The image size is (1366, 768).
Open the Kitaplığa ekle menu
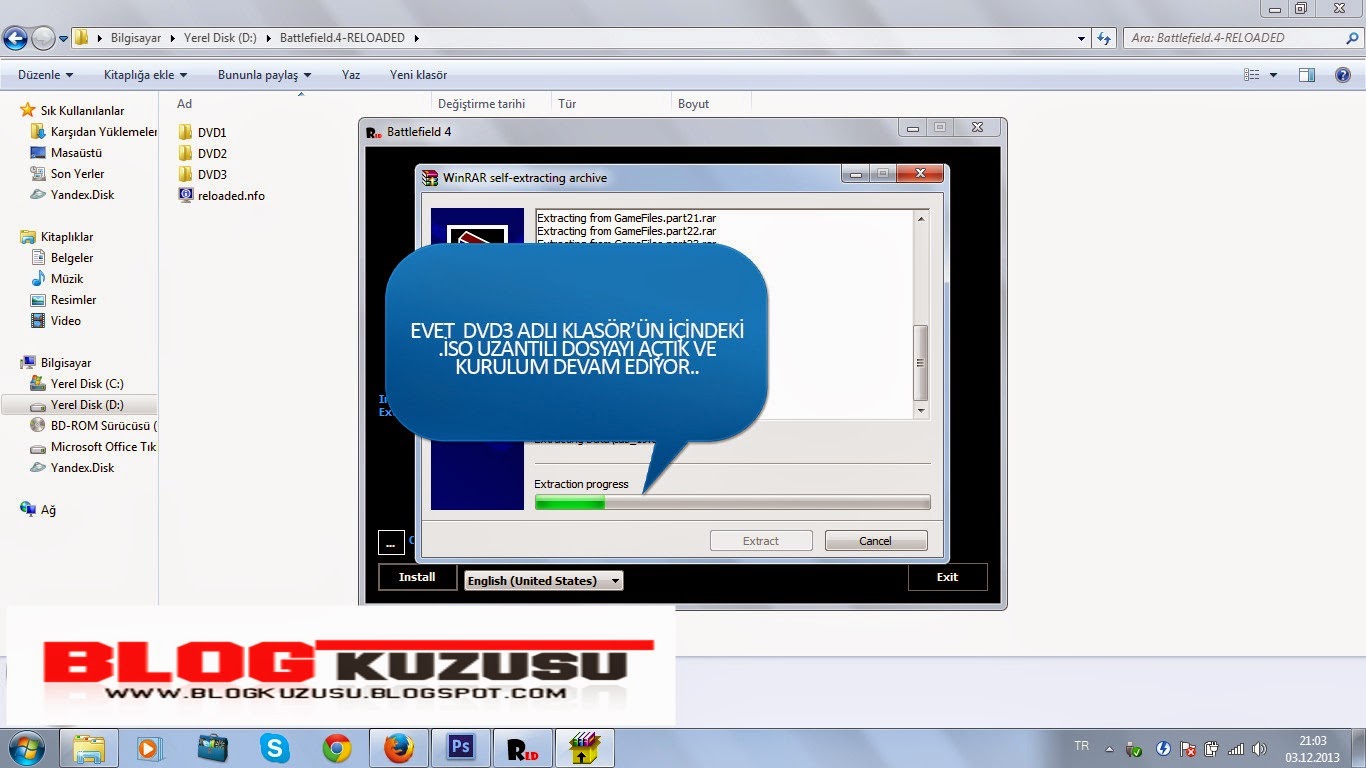pos(145,75)
